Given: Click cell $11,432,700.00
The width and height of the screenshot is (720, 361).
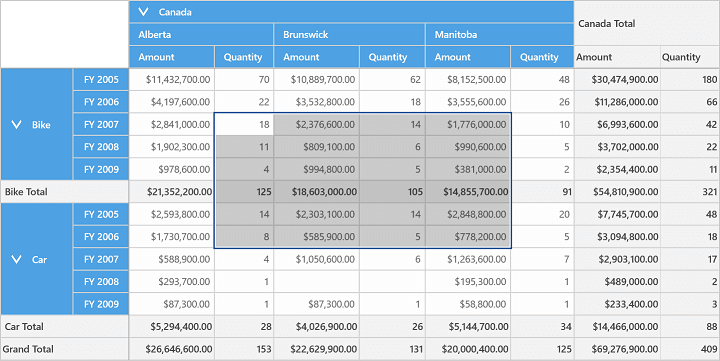Looking at the screenshot, I should pyautogui.click(x=172, y=79).
